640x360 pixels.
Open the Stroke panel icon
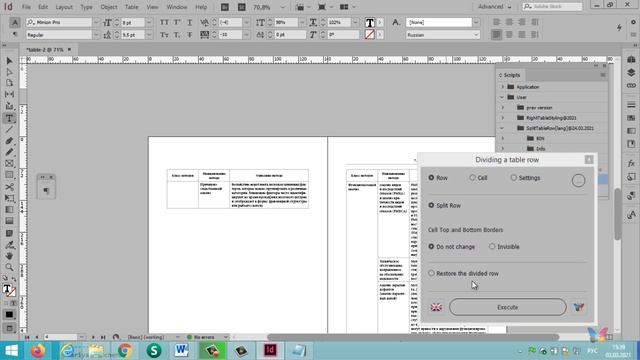click(631, 104)
